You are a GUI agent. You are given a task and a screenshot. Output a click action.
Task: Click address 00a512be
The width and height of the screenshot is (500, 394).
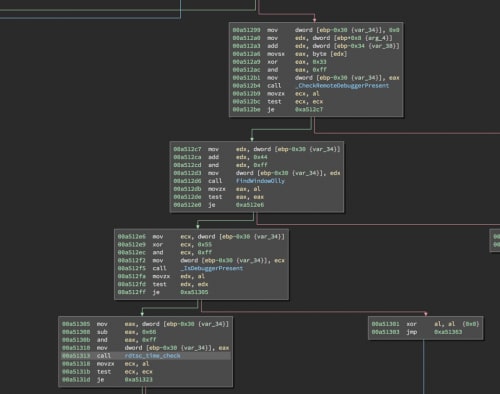point(247,109)
